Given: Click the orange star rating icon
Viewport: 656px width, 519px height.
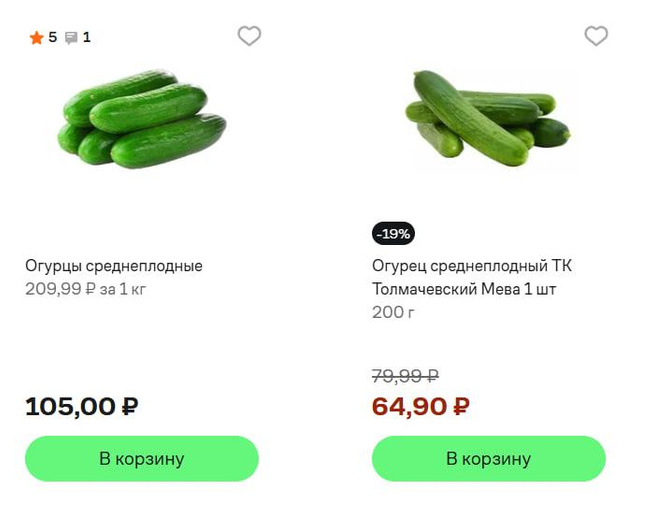Looking at the screenshot, I should point(36,38).
